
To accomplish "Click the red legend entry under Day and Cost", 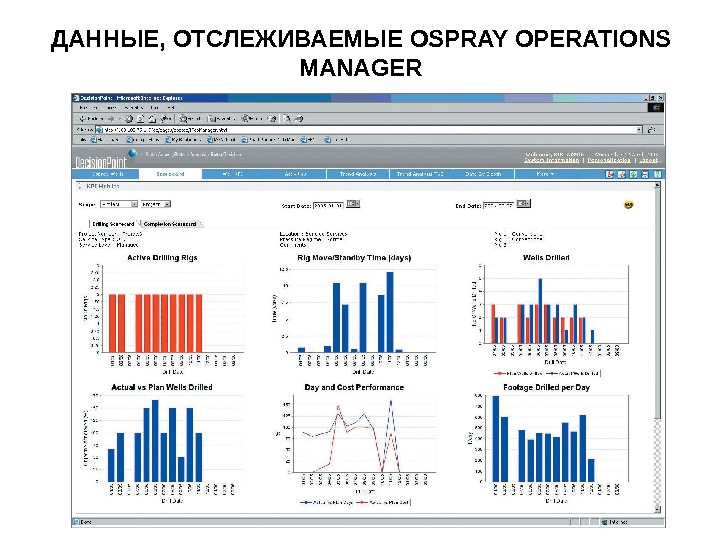I will coord(382,502).
